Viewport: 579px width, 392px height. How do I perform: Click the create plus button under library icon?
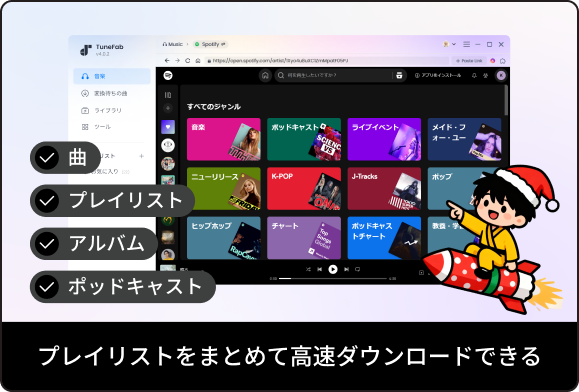point(168,108)
